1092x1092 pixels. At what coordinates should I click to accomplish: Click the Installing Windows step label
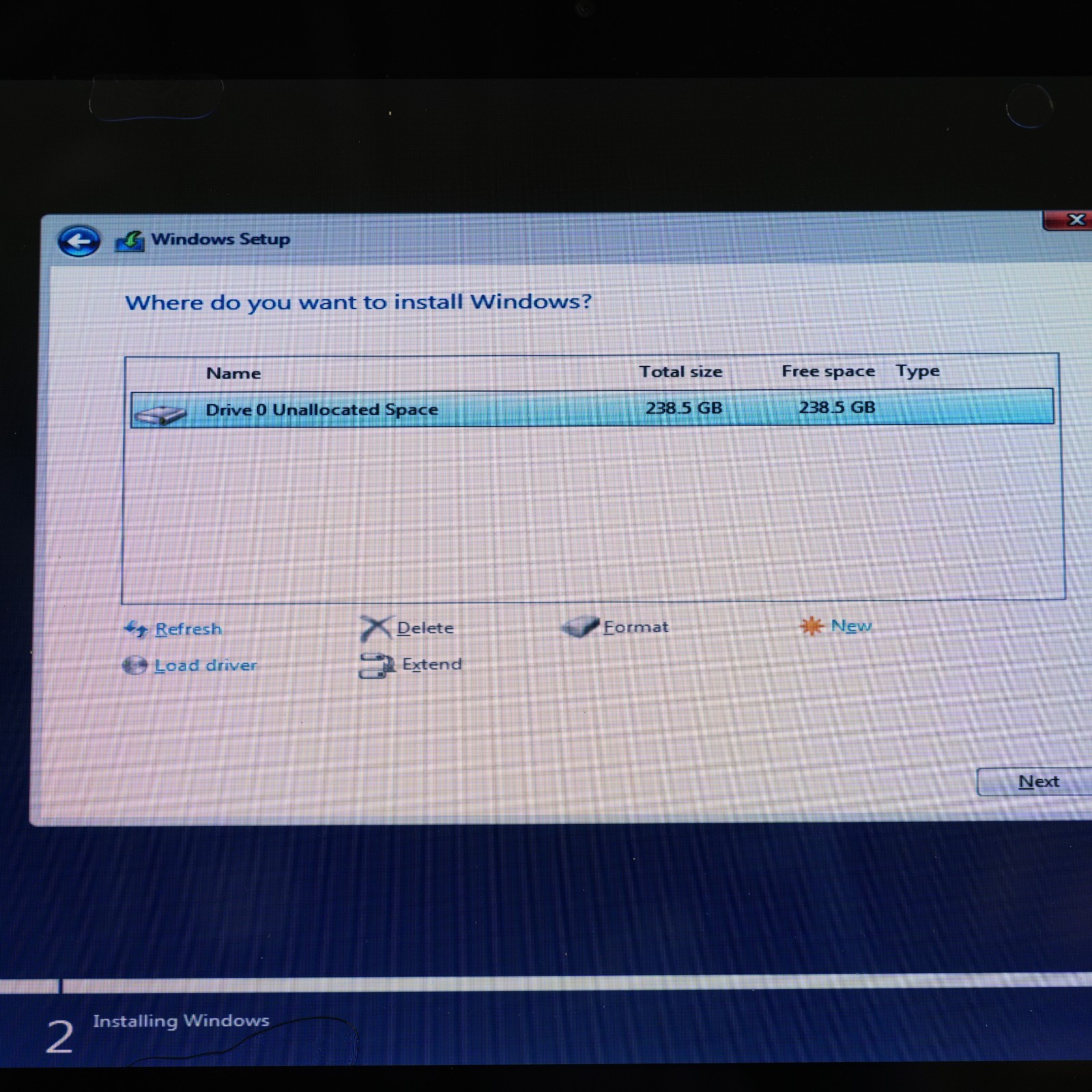(182, 1022)
